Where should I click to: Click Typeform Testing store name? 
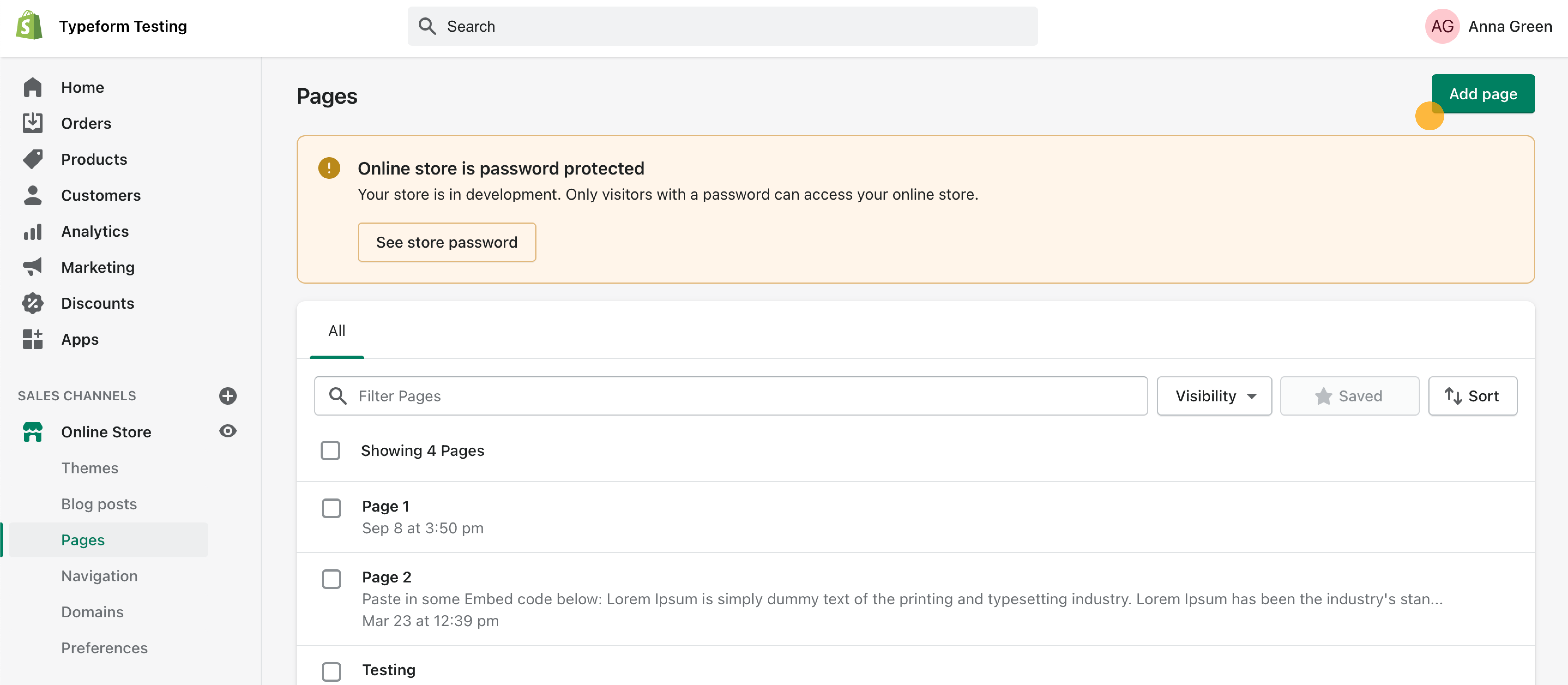pyautogui.click(x=122, y=26)
